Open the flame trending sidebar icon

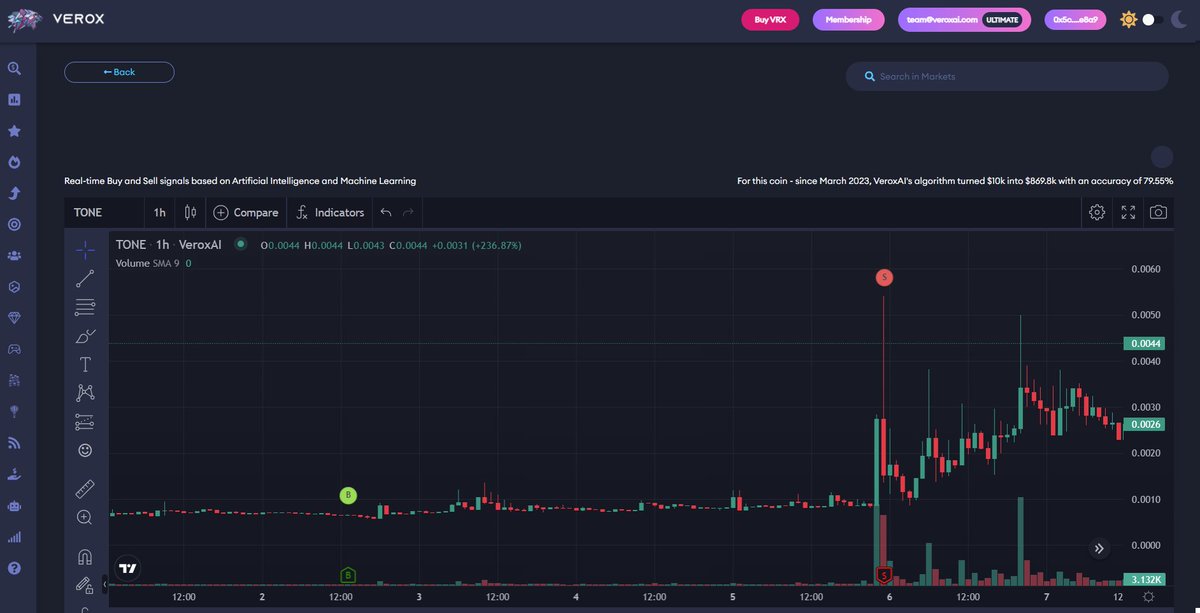(x=14, y=162)
